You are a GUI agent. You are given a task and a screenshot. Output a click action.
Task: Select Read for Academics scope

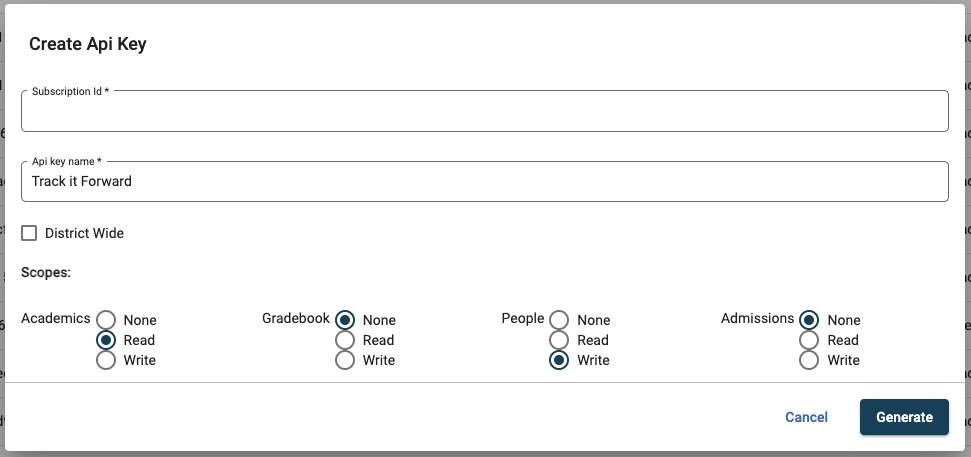(106, 340)
